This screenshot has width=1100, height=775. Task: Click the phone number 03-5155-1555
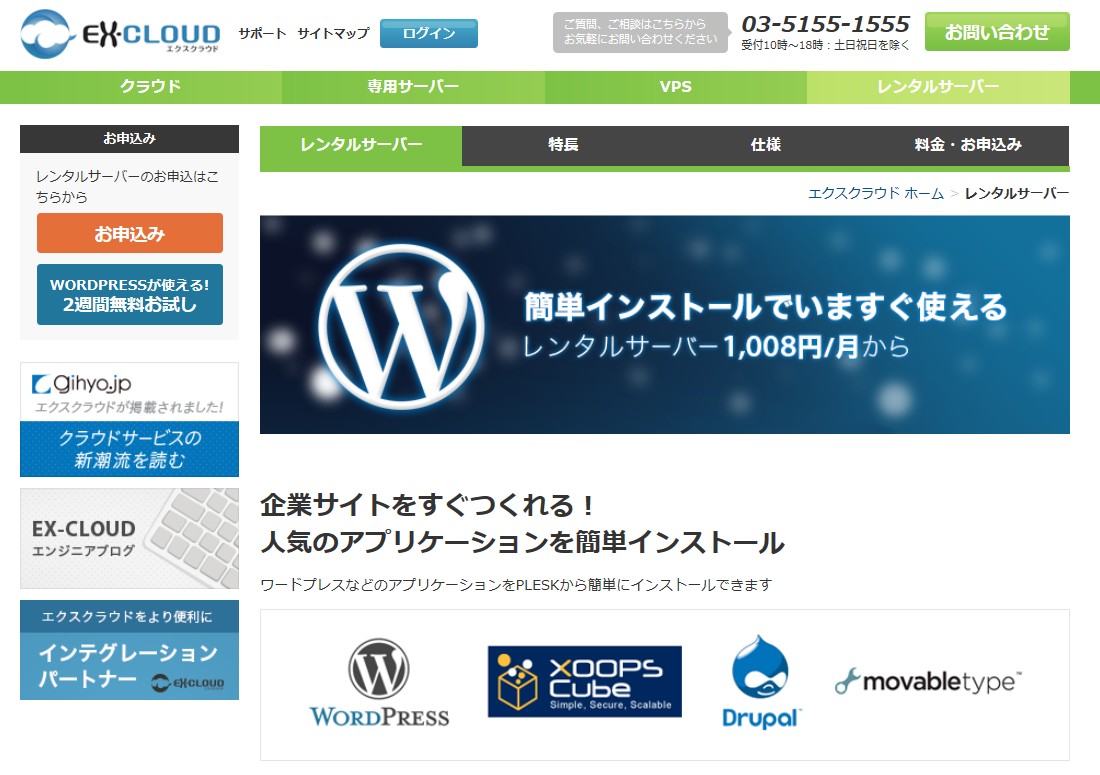[x=826, y=25]
